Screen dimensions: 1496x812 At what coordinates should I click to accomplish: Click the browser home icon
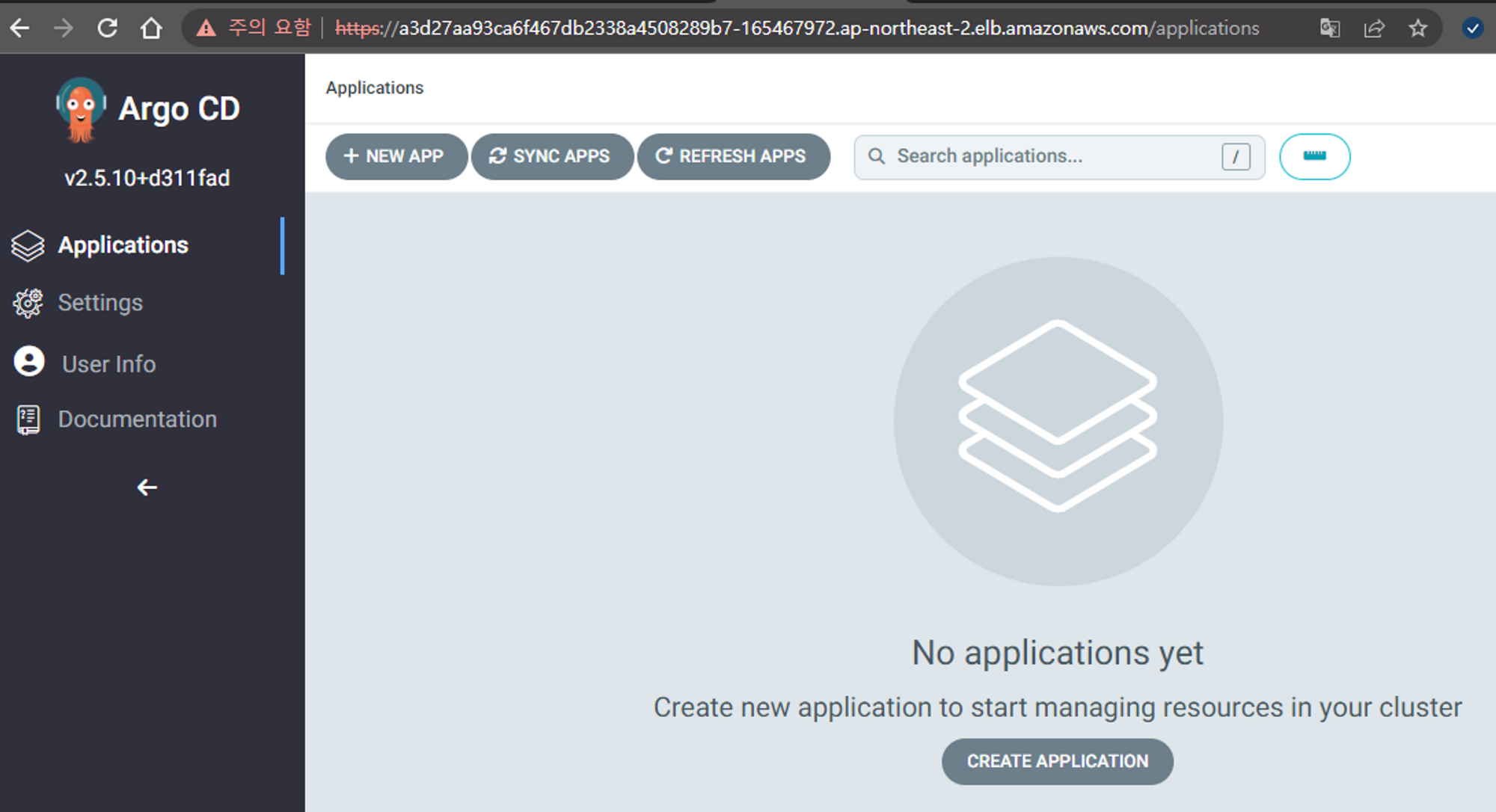click(x=151, y=28)
